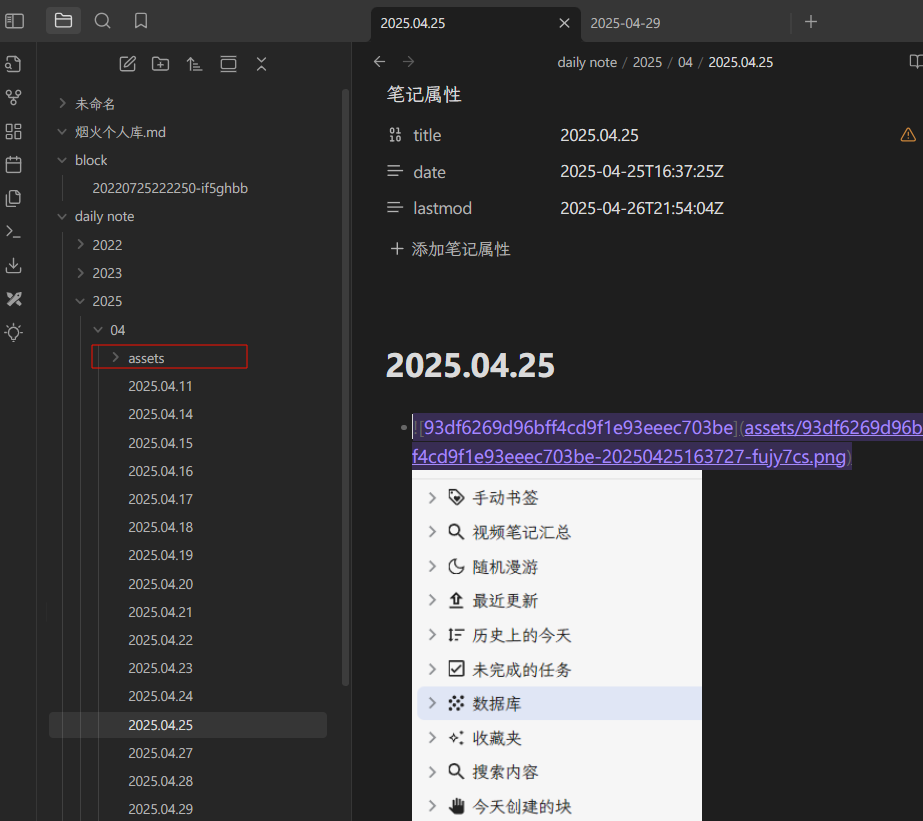
Task: Collapse all folders in file explorer
Action: coord(261,64)
